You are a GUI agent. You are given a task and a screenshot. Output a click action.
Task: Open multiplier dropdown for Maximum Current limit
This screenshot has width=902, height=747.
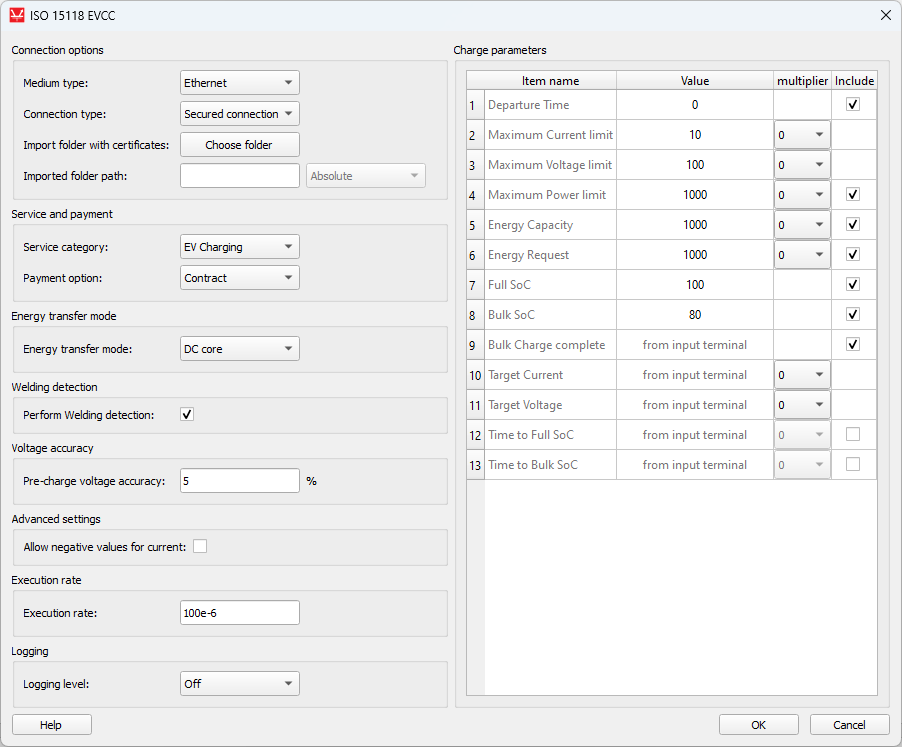coord(802,135)
